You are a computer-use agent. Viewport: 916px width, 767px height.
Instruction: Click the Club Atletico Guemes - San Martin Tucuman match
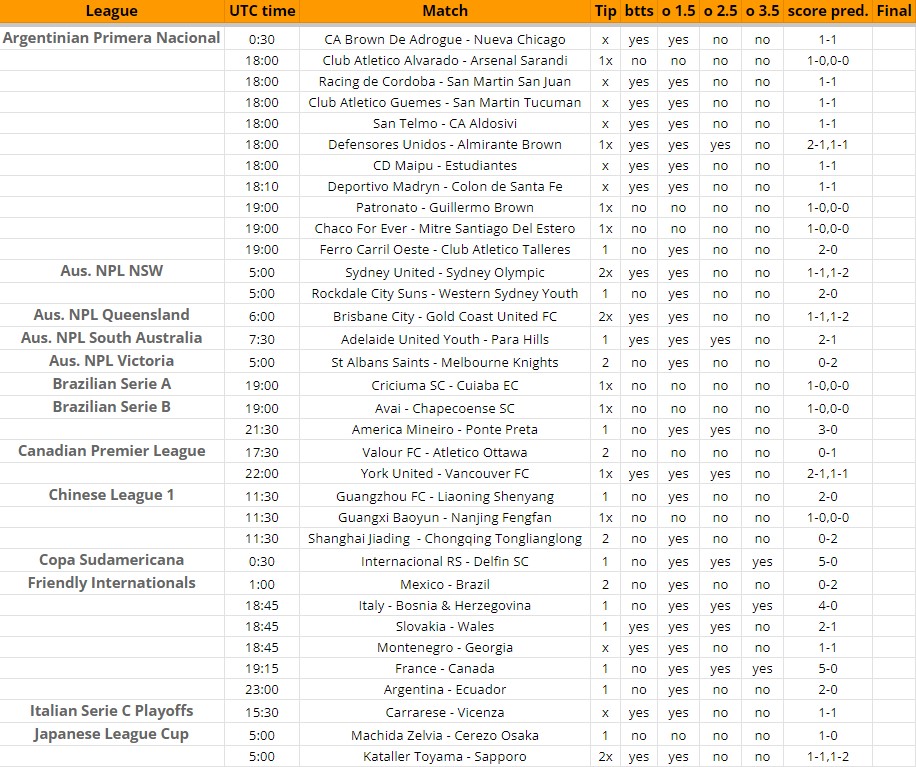[445, 103]
